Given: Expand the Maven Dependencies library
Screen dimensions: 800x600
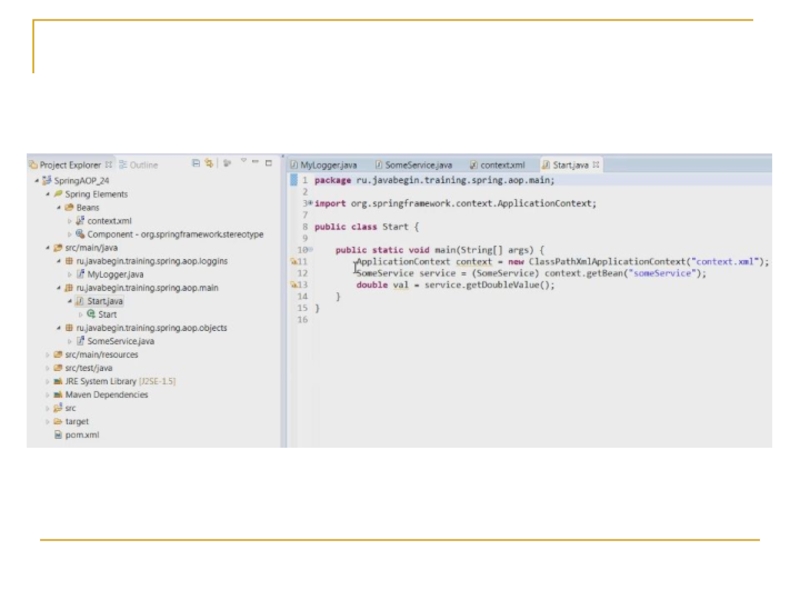Looking at the screenshot, I should (x=47, y=394).
